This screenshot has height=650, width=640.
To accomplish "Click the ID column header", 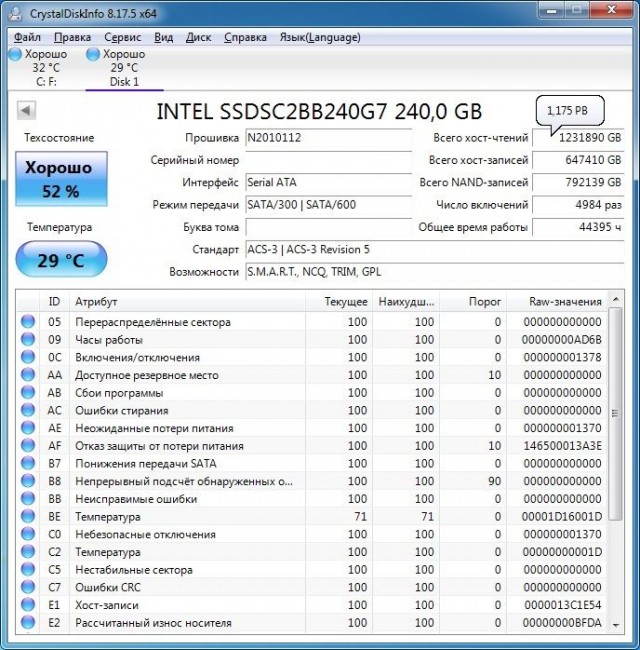I will (54, 301).
